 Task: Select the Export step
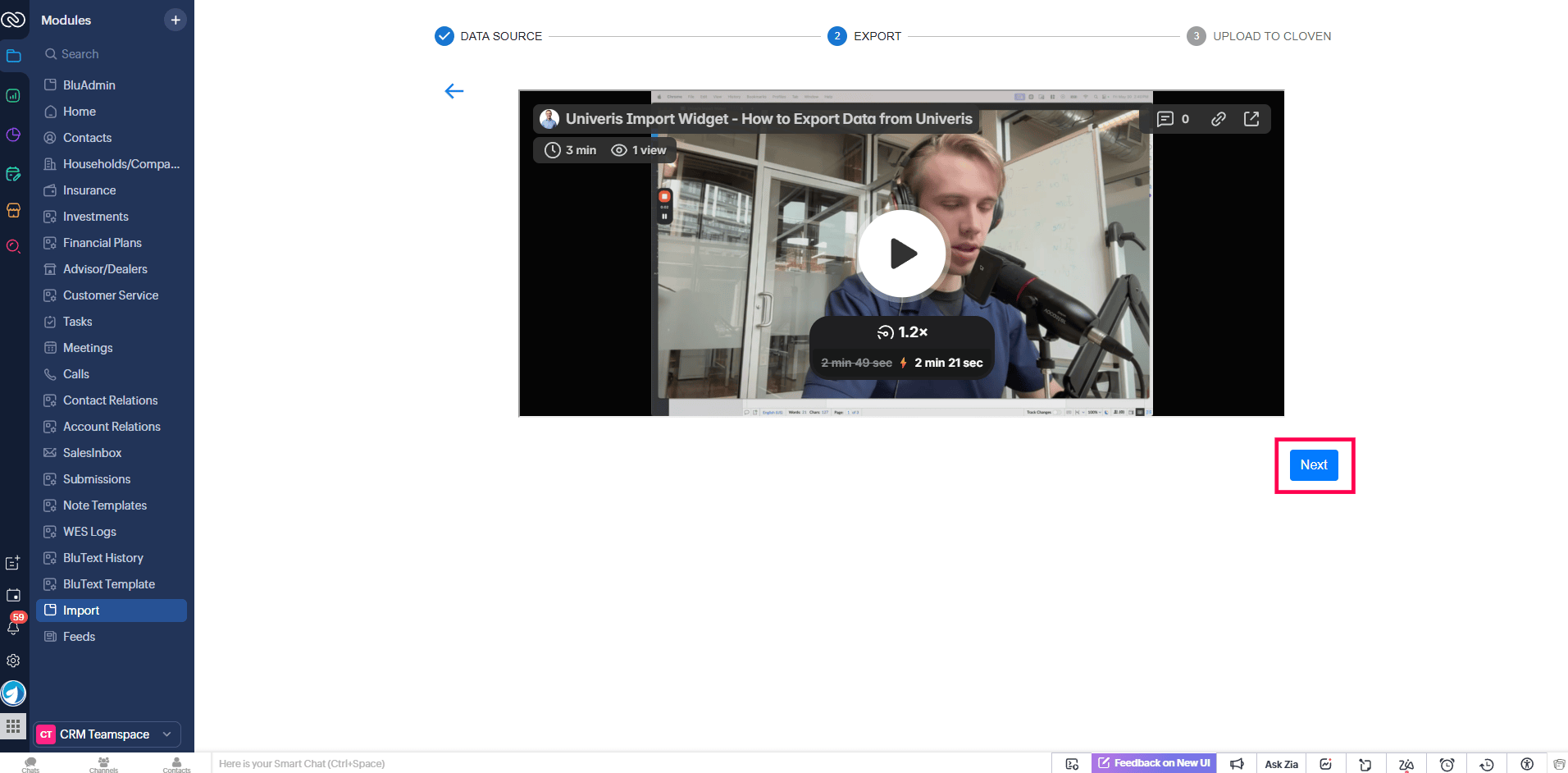click(x=864, y=36)
